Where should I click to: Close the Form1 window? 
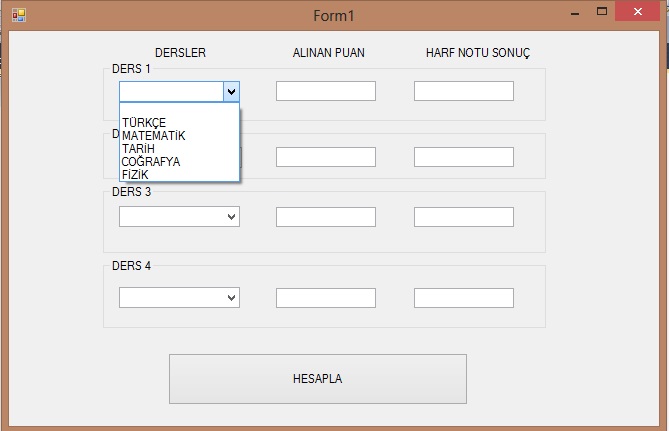coord(637,12)
